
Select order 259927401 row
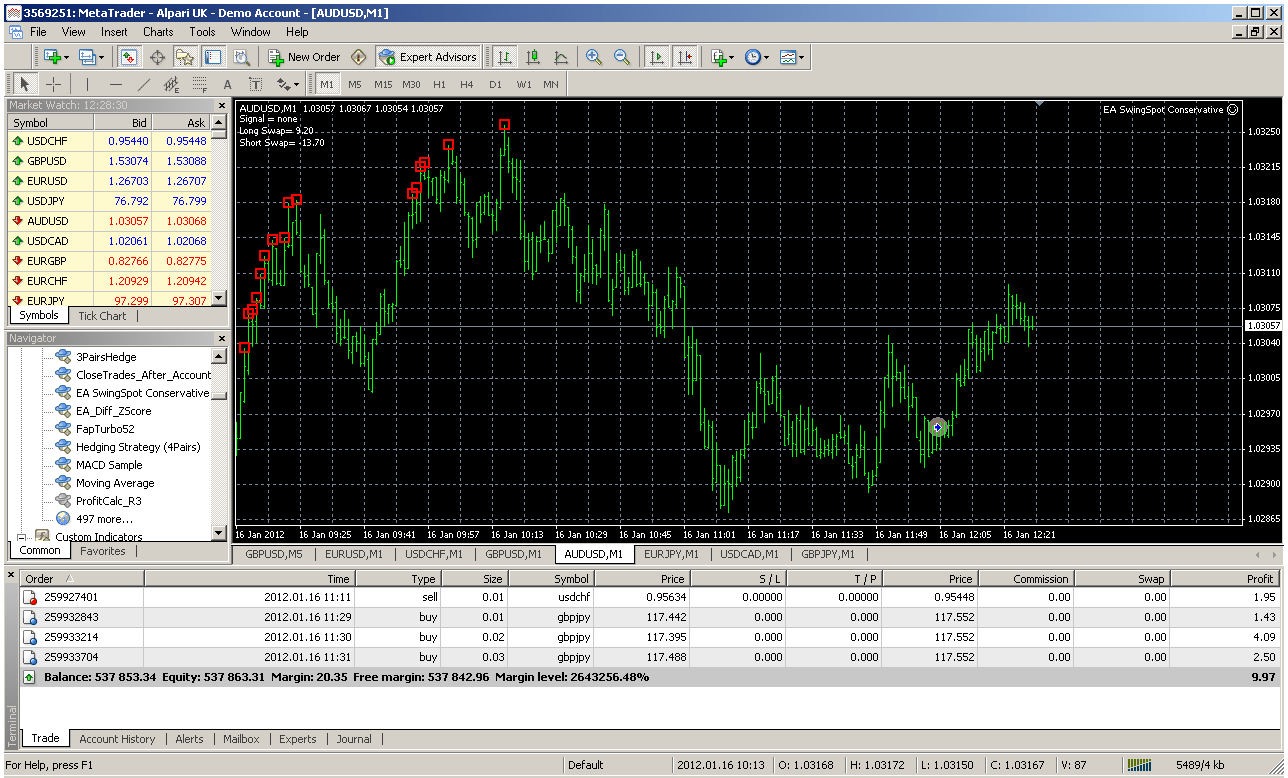coord(649,596)
